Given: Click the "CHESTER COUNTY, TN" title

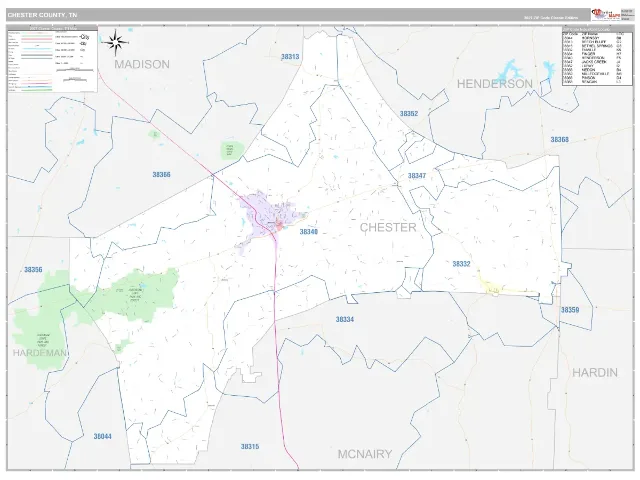Looking at the screenshot, I should (42, 15).
